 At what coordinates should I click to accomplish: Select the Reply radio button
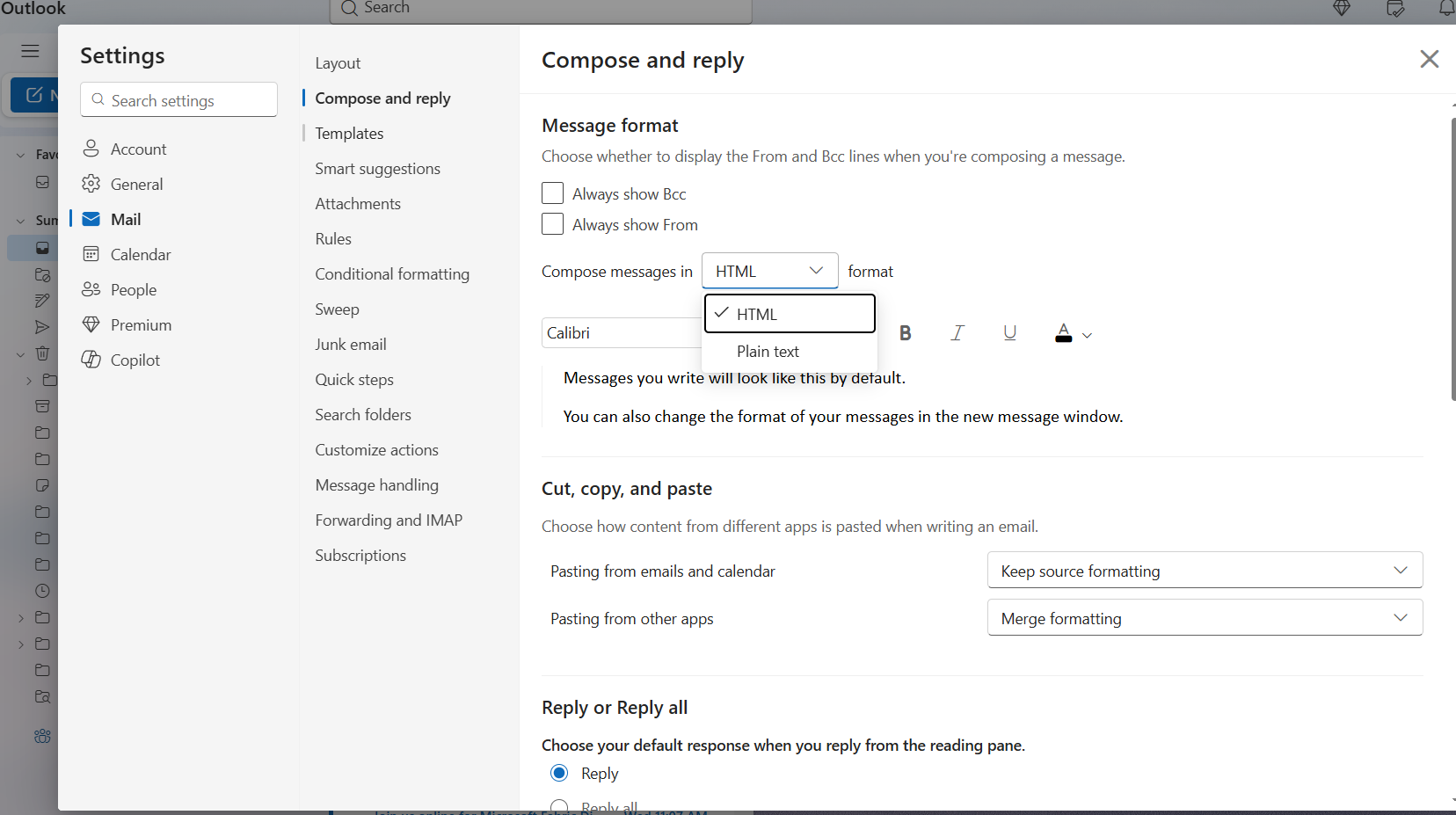click(560, 773)
